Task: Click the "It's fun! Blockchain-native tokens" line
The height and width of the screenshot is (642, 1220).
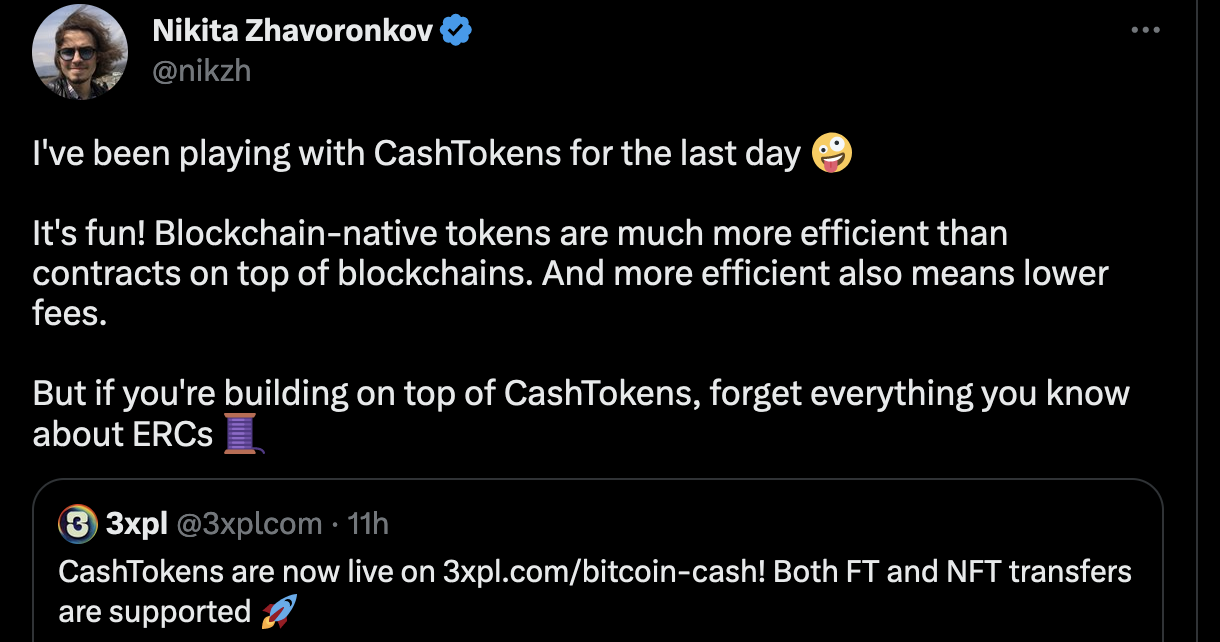Action: (x=520, y=234)
